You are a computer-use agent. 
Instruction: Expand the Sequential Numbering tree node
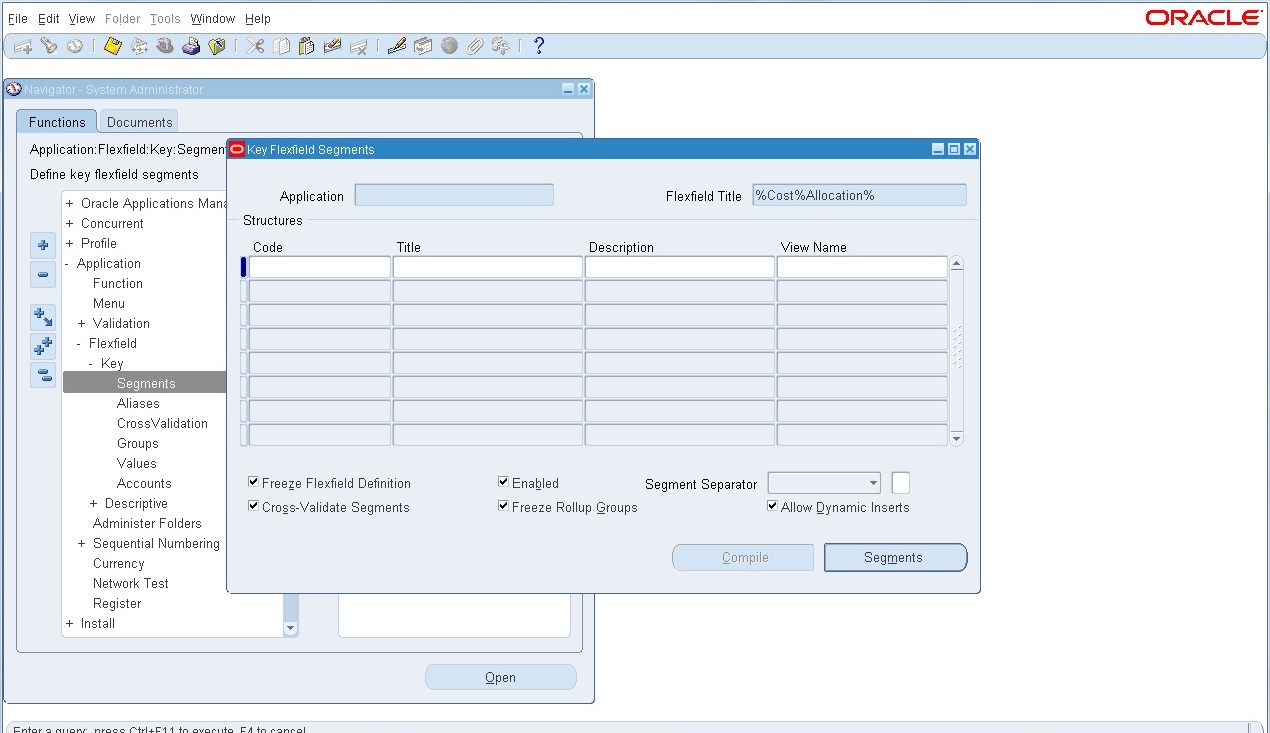pyautogui.click(x=81, y=543)
